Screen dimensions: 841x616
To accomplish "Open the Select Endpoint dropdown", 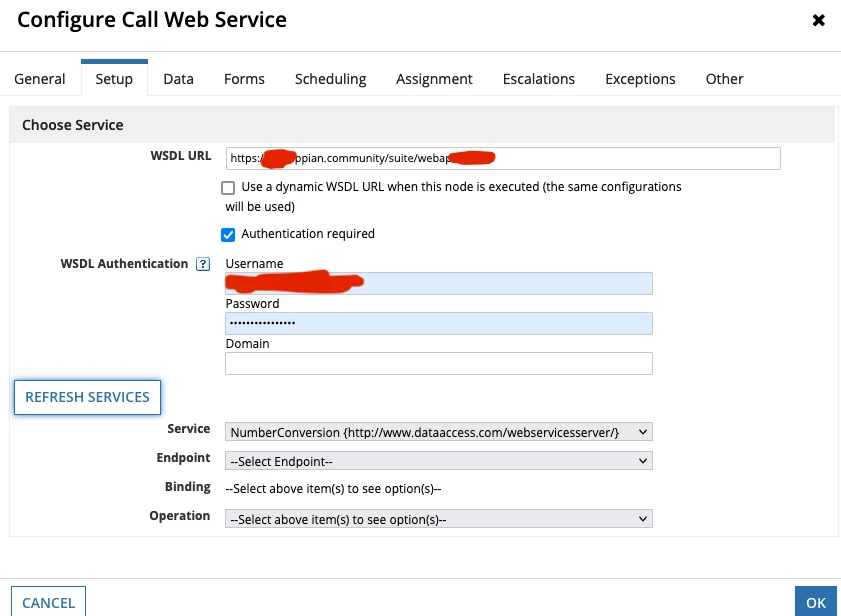I will (439, 461).
